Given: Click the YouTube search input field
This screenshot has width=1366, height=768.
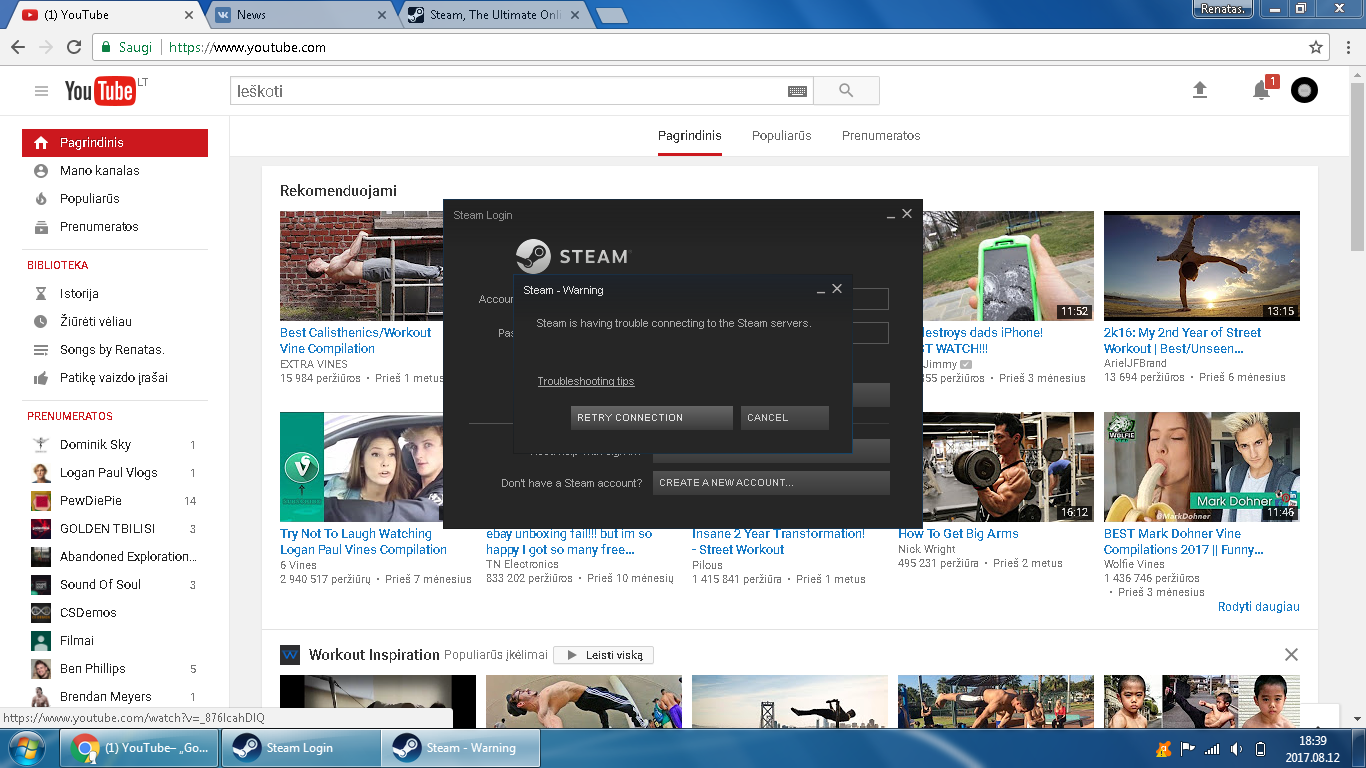Looking at the screenshot, I should coord(510,91).
